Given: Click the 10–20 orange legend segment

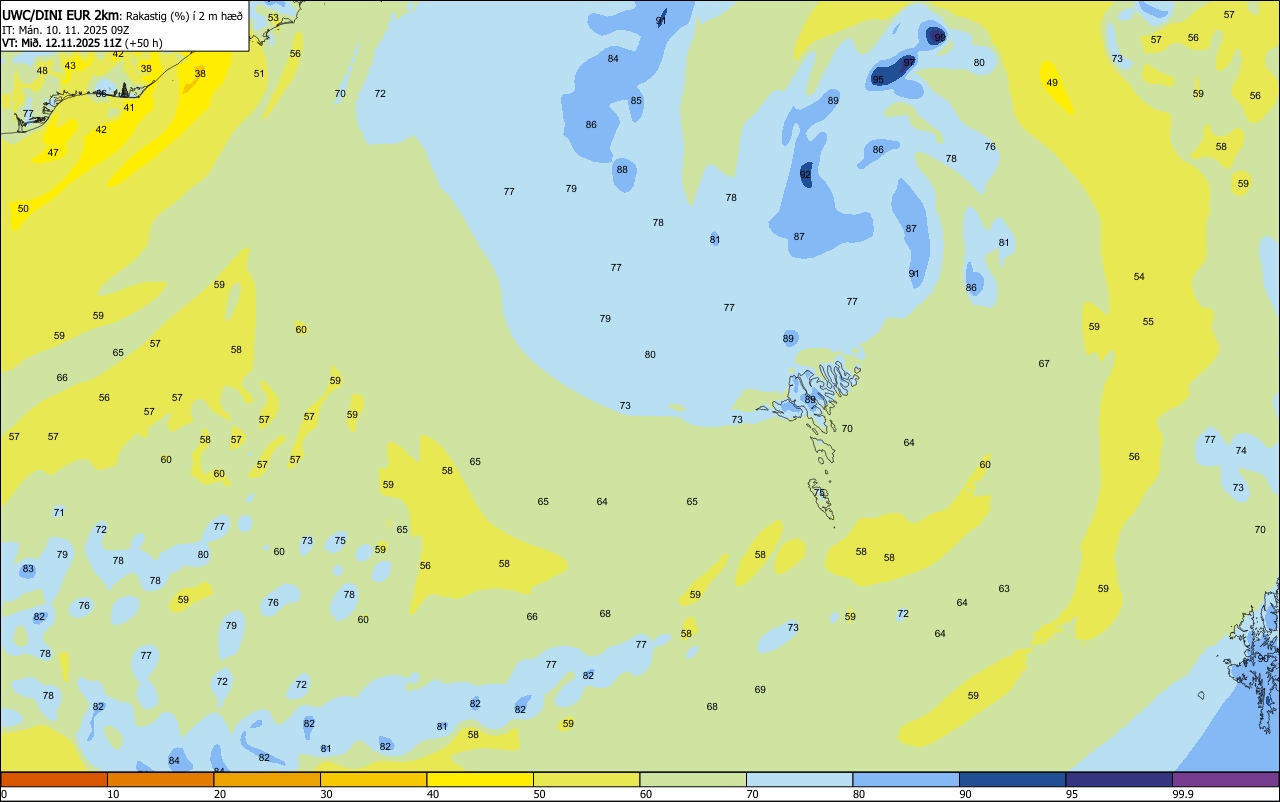Looking at the screenshot, I should click(x=160, y=779).
